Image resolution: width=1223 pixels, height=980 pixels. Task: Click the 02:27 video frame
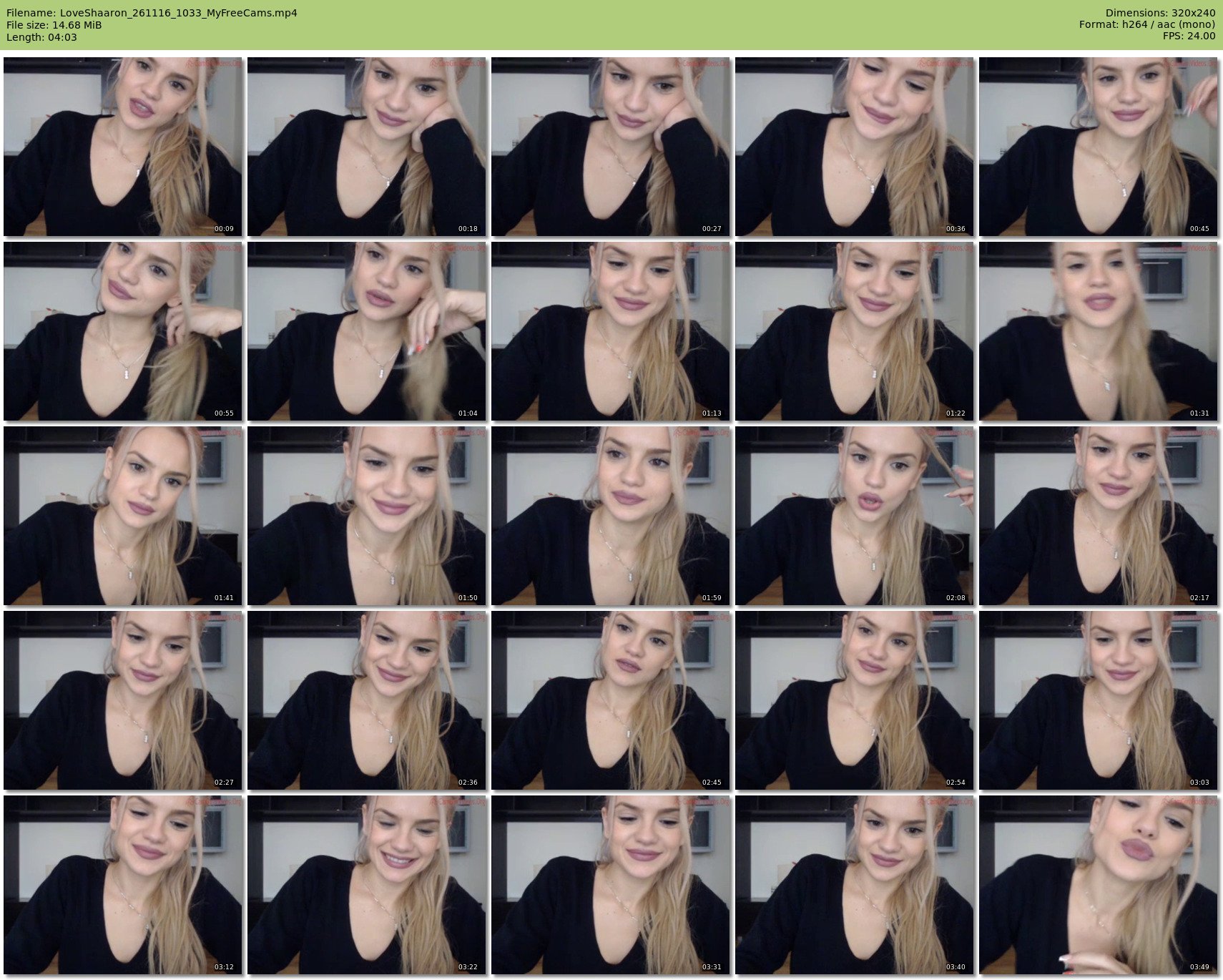(123, 700)
